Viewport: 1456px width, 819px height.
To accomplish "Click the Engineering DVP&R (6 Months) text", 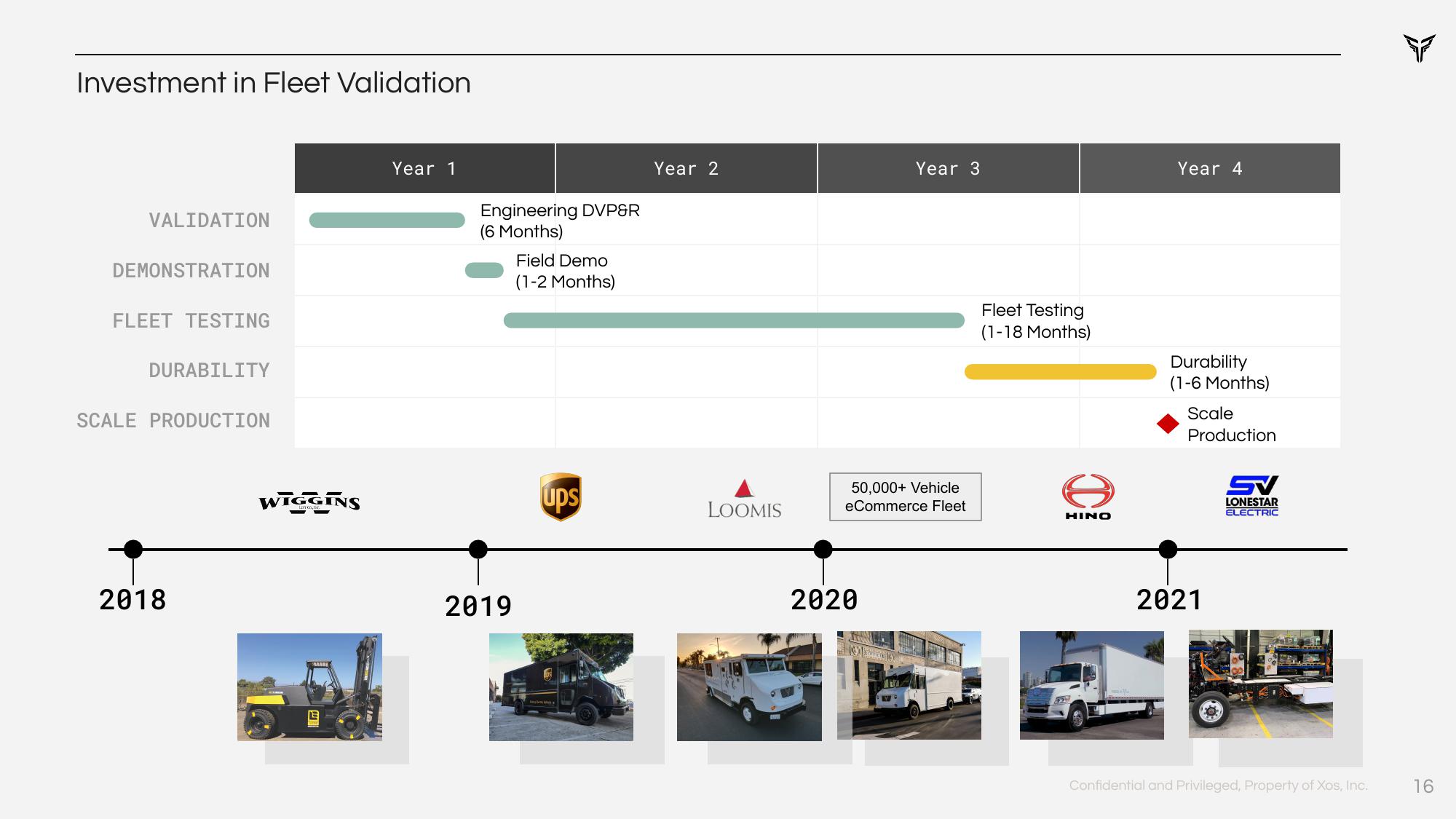I will [560, 221].
